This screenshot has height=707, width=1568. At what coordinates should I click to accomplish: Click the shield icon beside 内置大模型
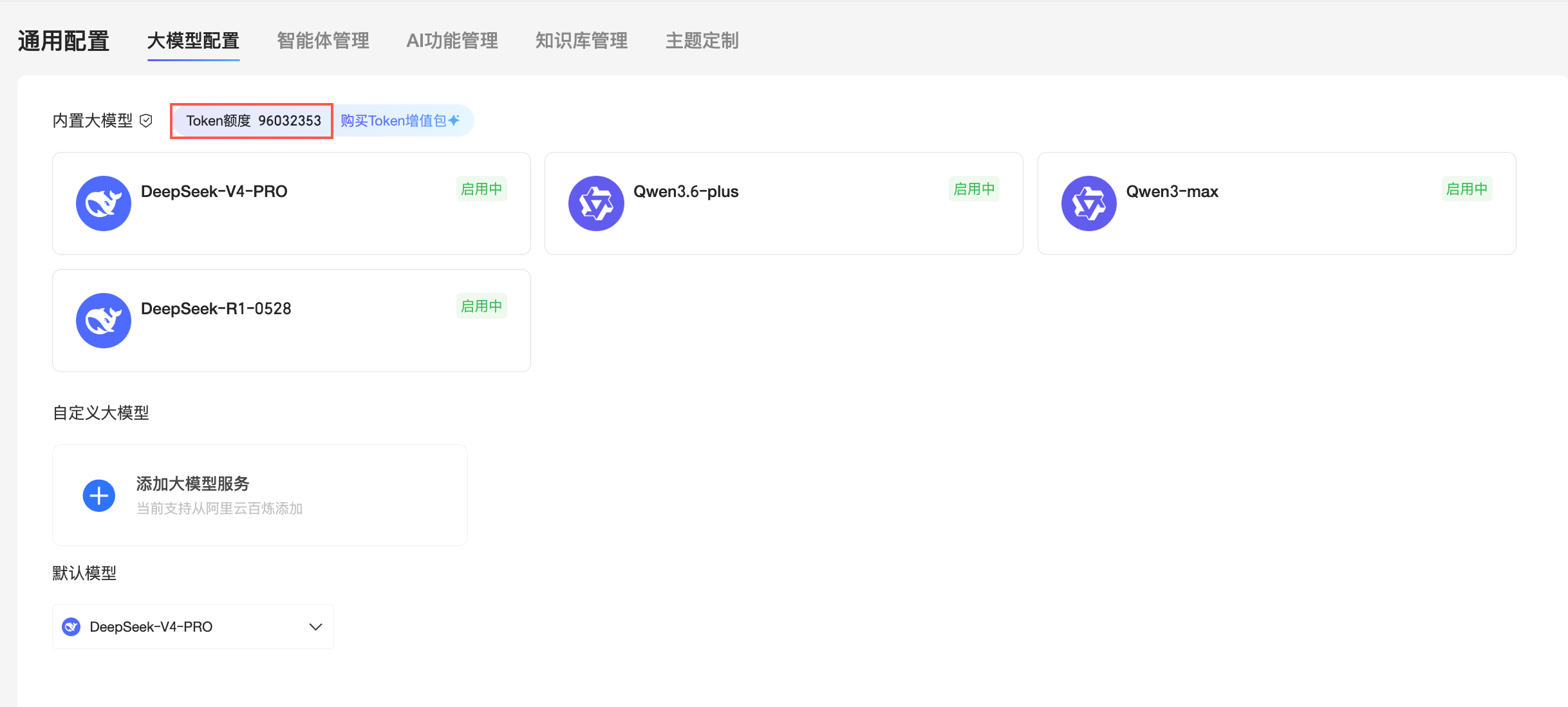146,121
